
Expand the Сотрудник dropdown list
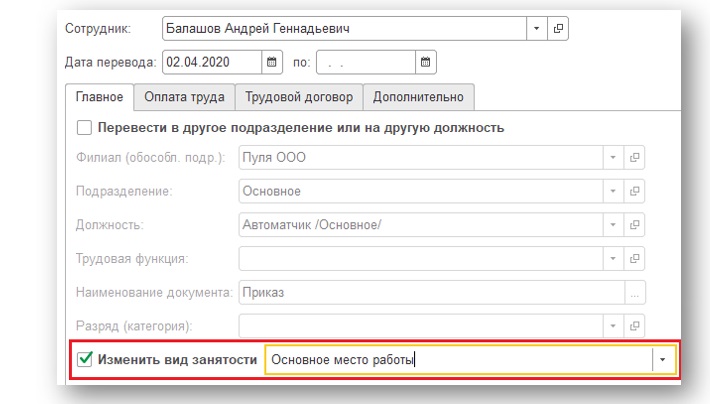(536, 29)
